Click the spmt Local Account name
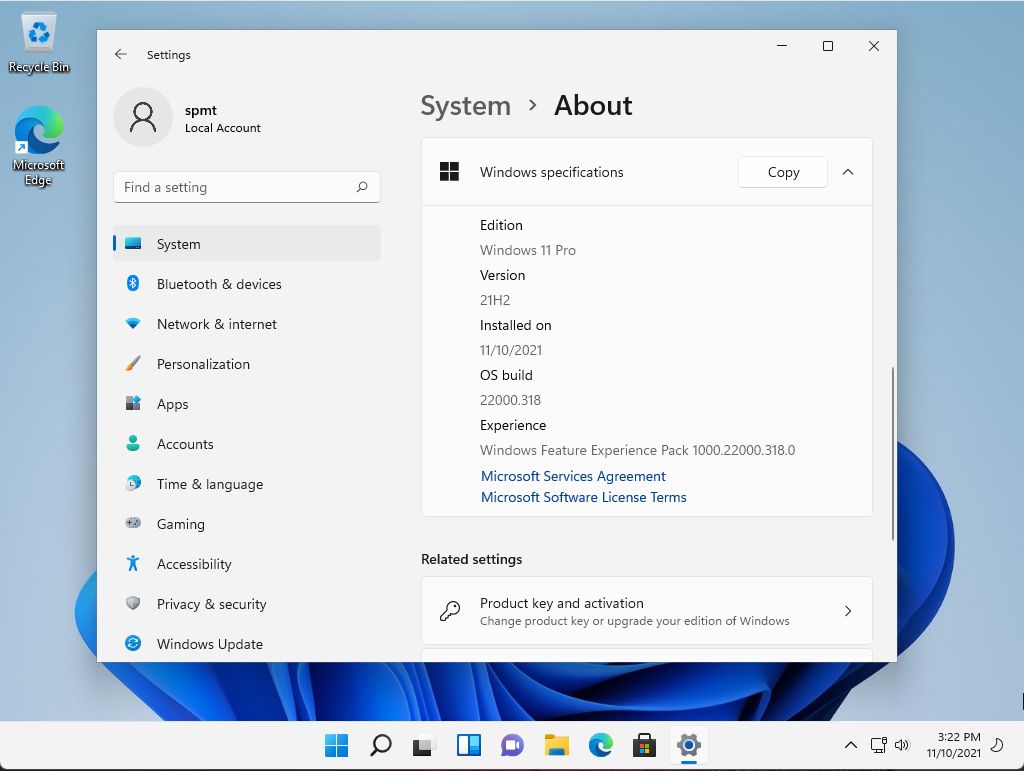1024x771 pixels. click(223, 118)
